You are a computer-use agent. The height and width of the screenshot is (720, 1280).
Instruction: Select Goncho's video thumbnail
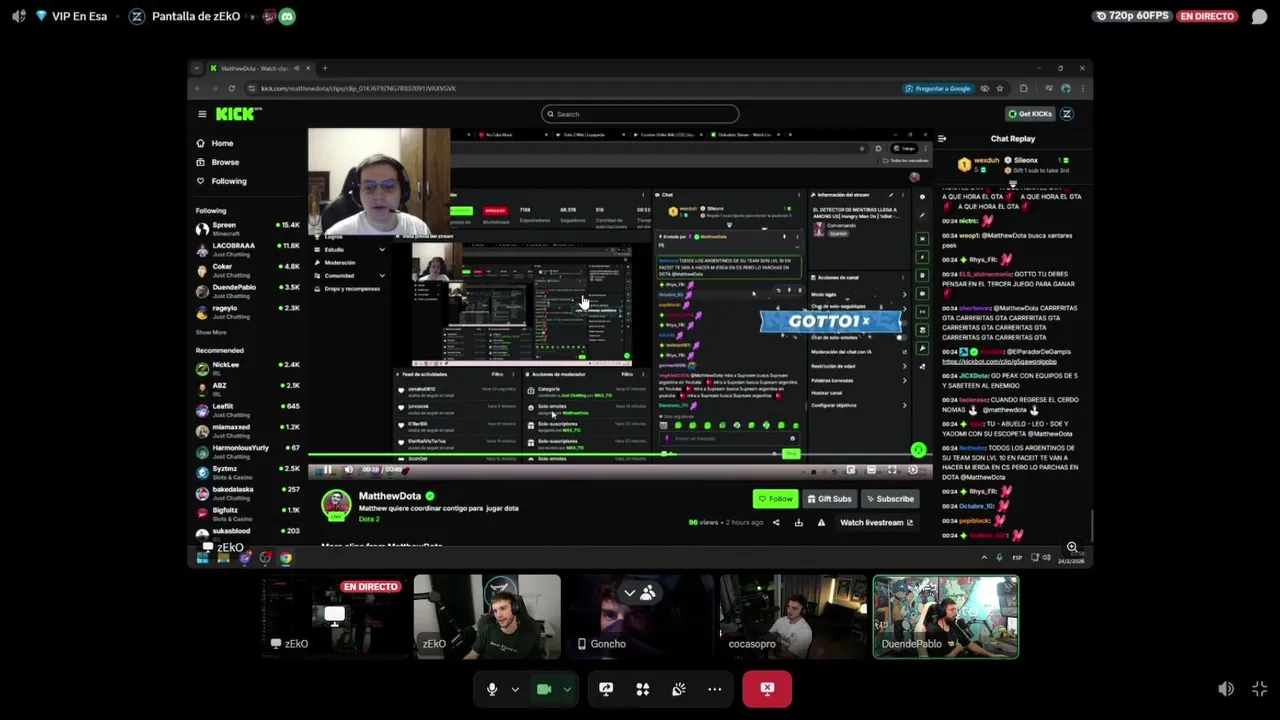640,616
